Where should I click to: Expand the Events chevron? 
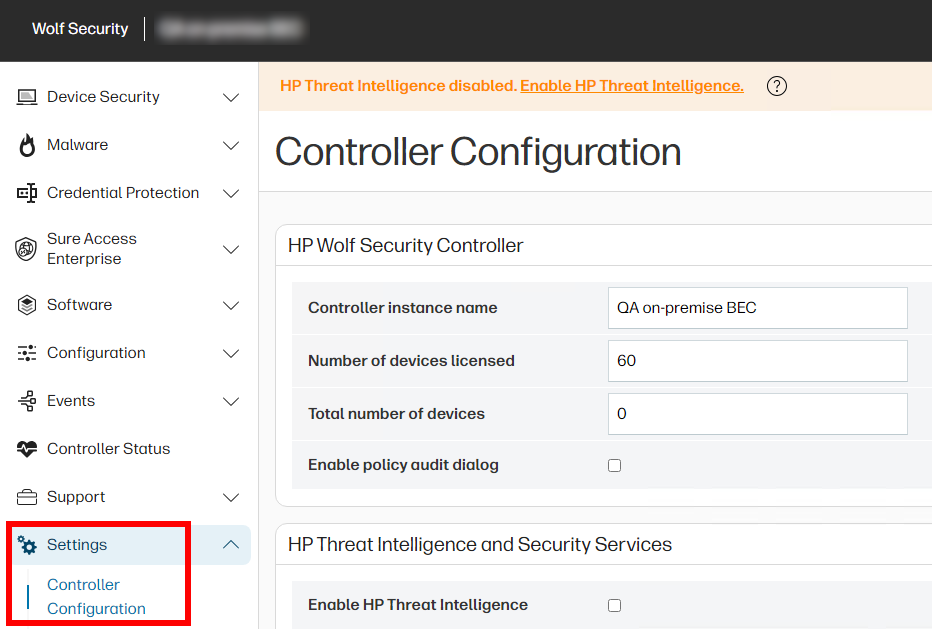231,400
